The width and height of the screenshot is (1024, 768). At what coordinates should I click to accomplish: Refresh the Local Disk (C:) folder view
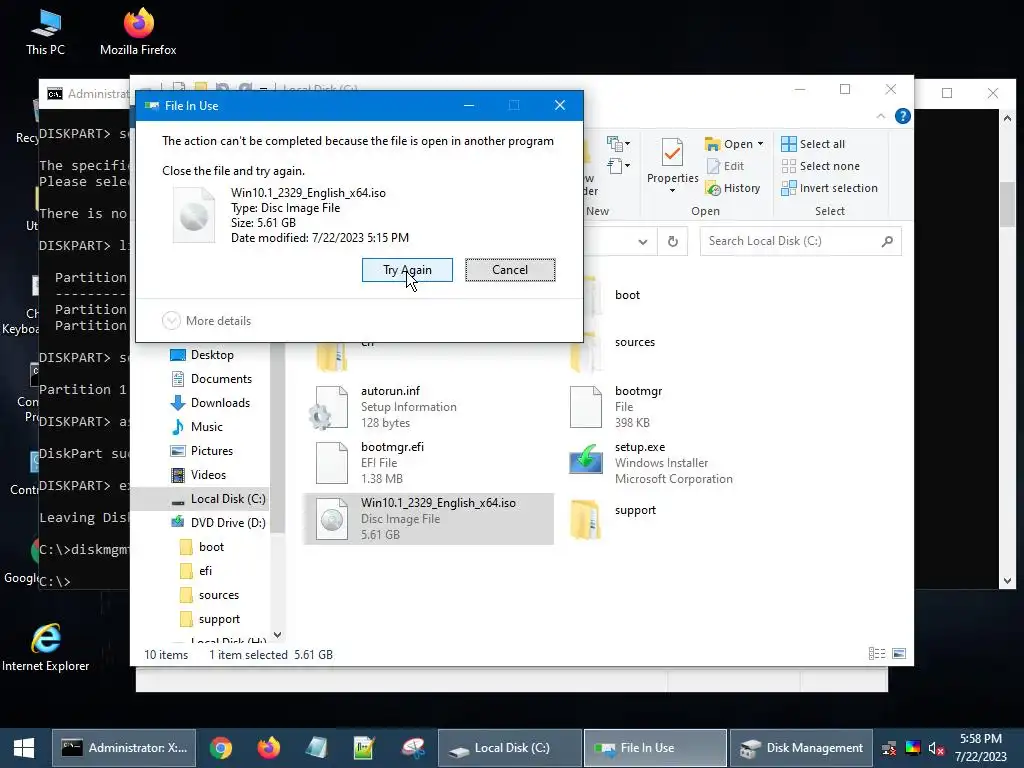[673, 242]
